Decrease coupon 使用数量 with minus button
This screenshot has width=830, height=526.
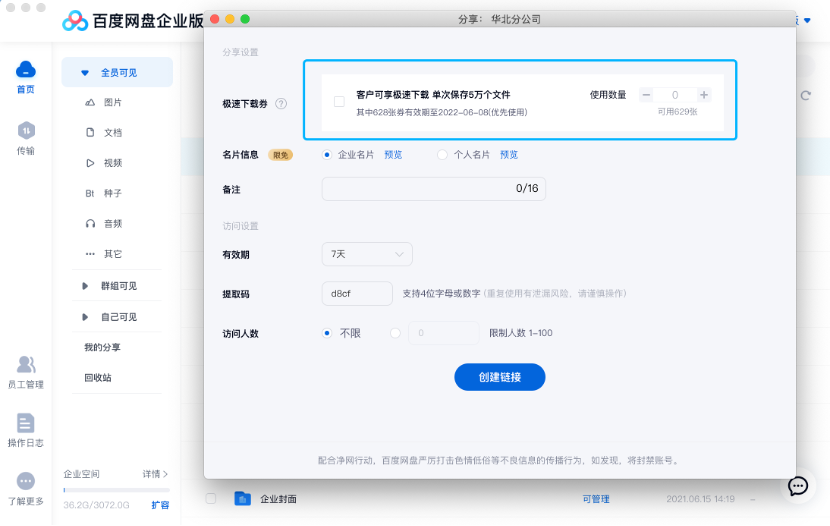coord(646,95)
